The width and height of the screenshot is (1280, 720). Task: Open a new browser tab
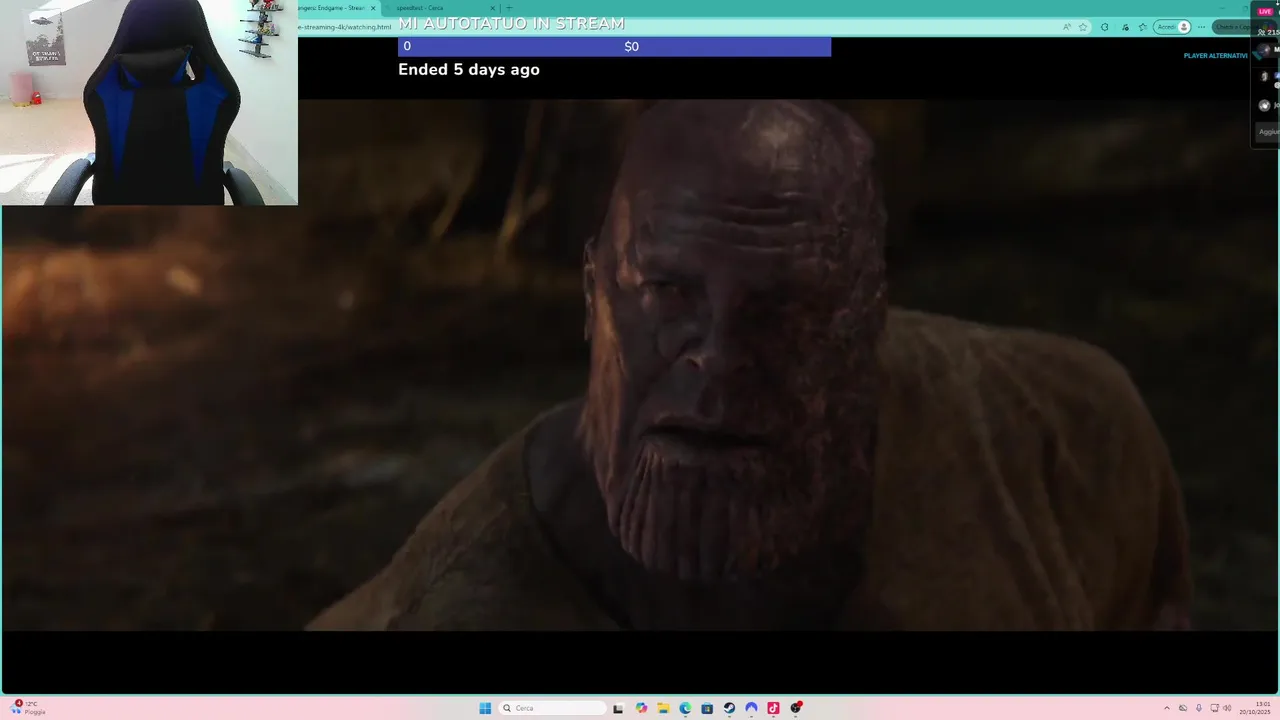[x=508, y=8]
